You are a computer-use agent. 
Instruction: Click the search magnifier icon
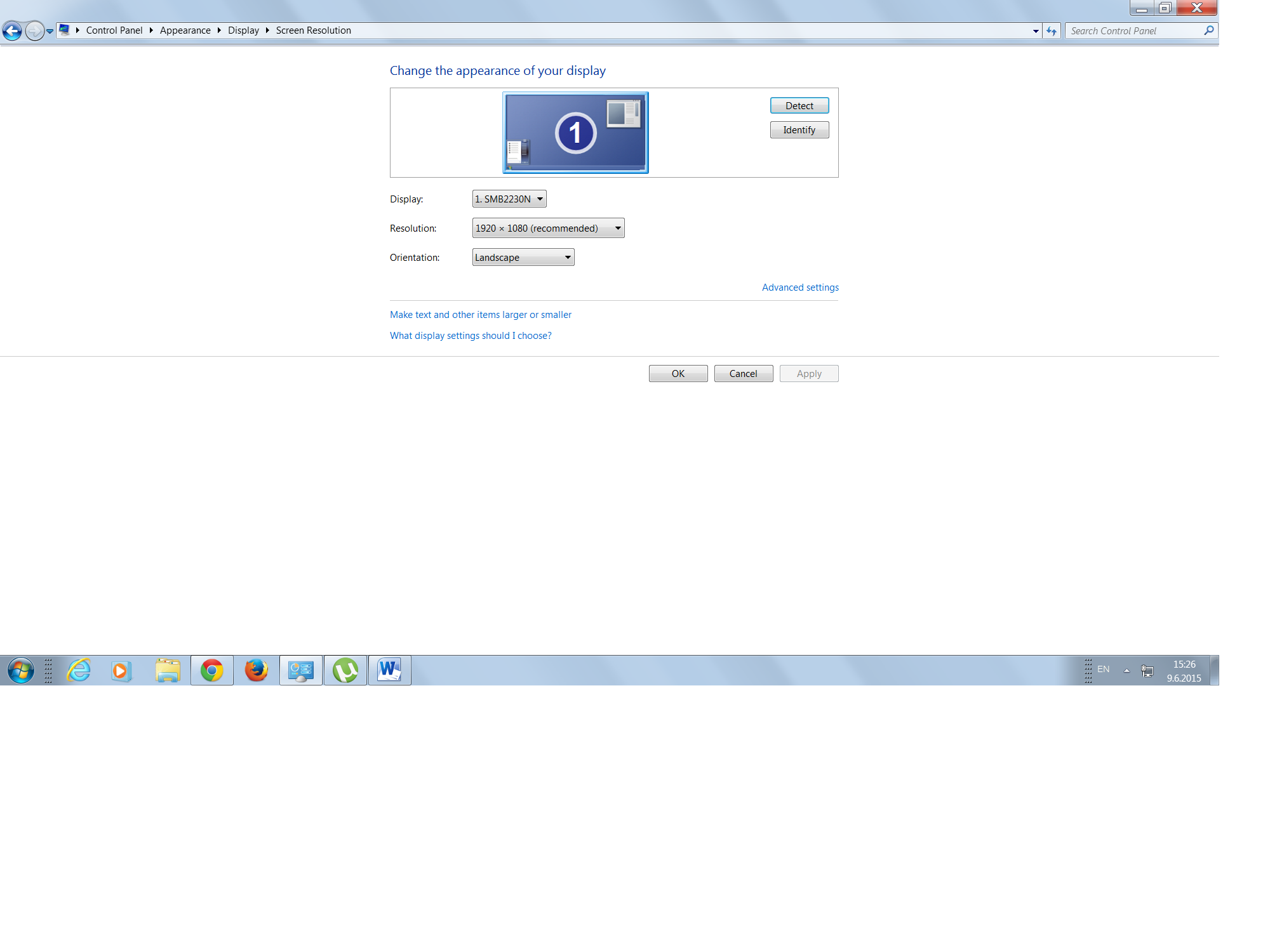point(1208,30)
